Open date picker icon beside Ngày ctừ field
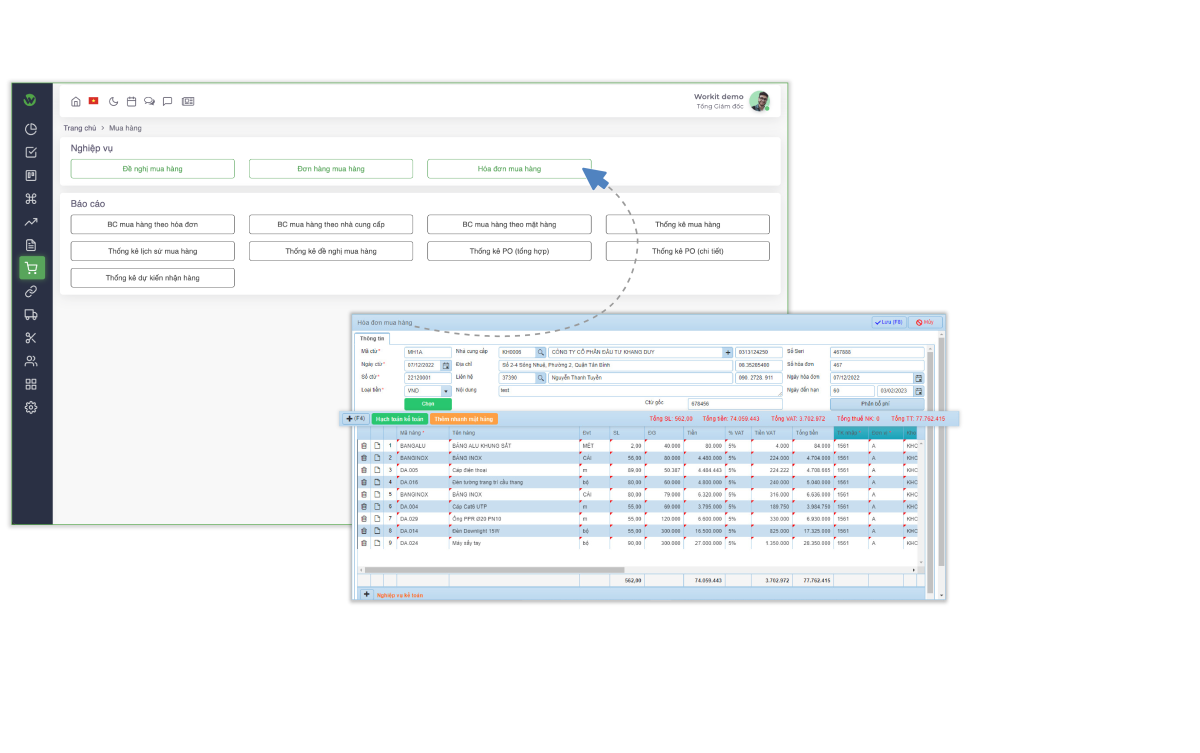 click(448, 363)
